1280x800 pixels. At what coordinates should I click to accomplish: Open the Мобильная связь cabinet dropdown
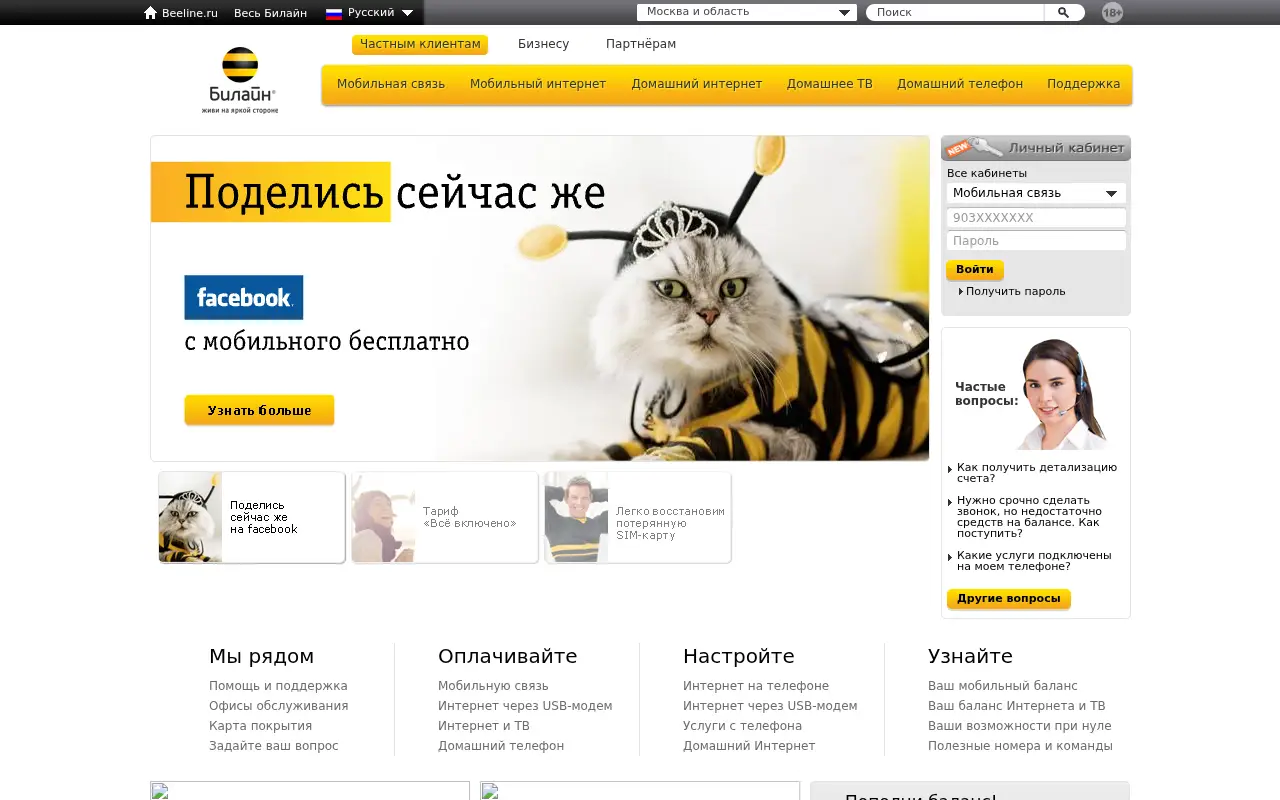click(1036, 193)
